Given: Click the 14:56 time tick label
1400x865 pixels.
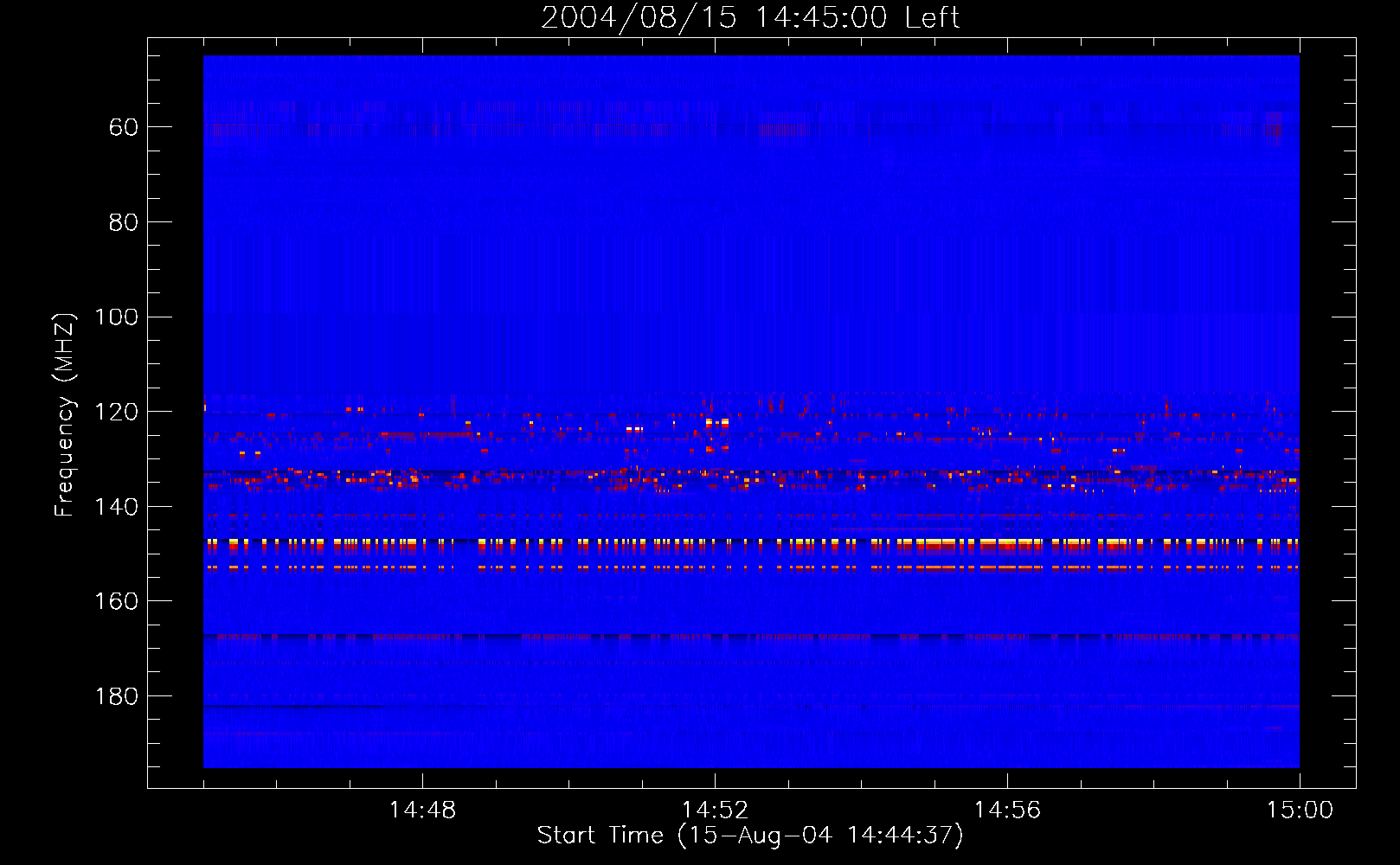Looking at the screenshot, I should [x=1007, y=811].
